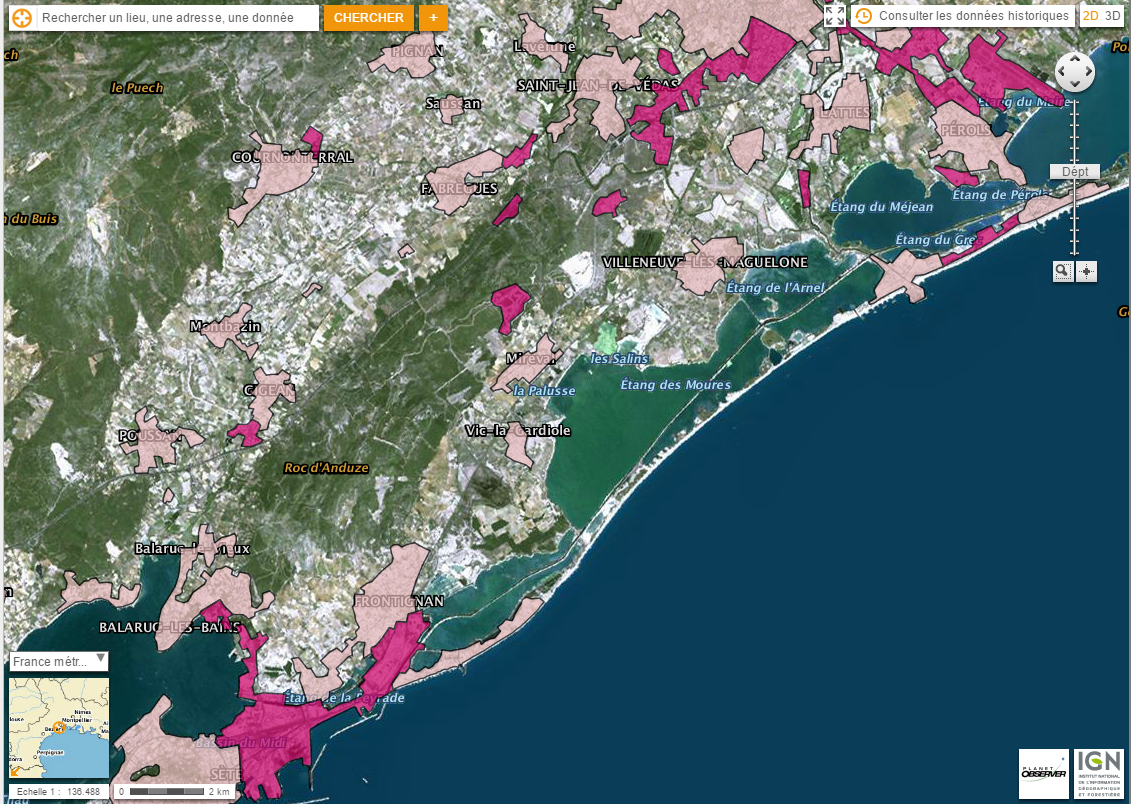Screen dimensions: 1131x804
Task: Click the orange locate-me crosshair icon
Action: (22, 18)
